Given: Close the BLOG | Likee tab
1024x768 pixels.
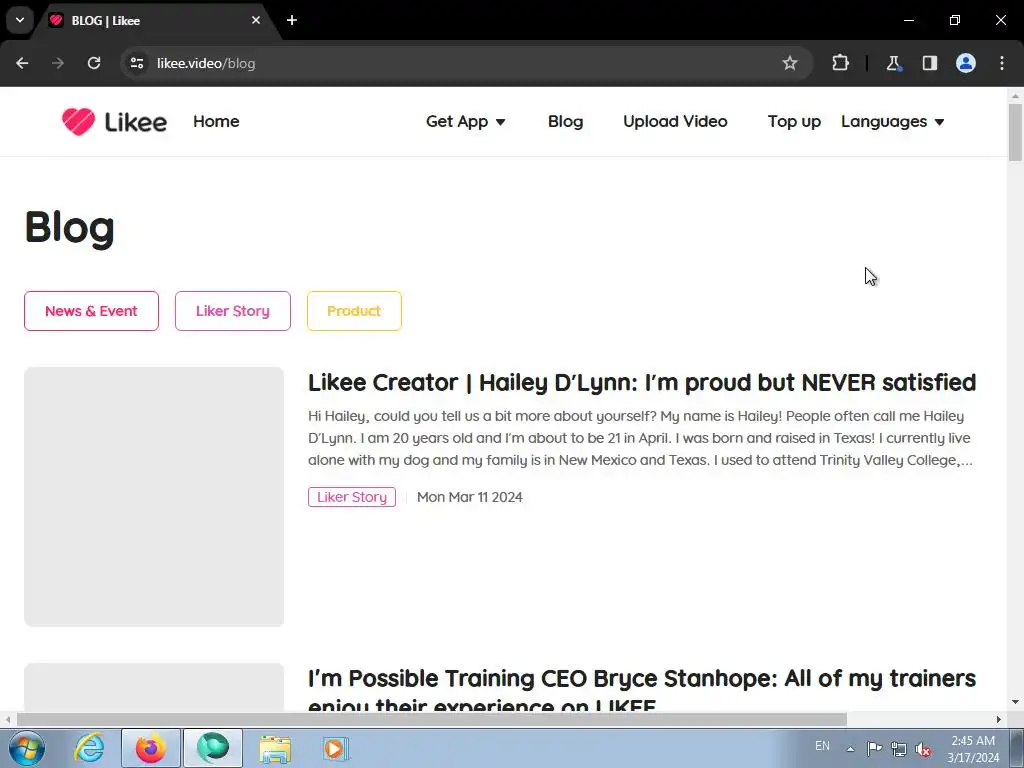Looking at the screenshot, I should (x=256, y=20).
